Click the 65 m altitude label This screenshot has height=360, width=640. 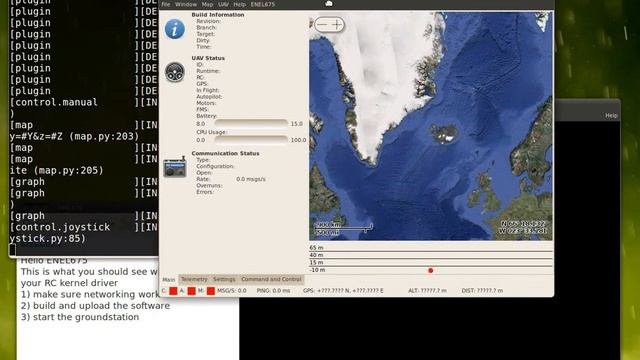[x=316, y=248]
